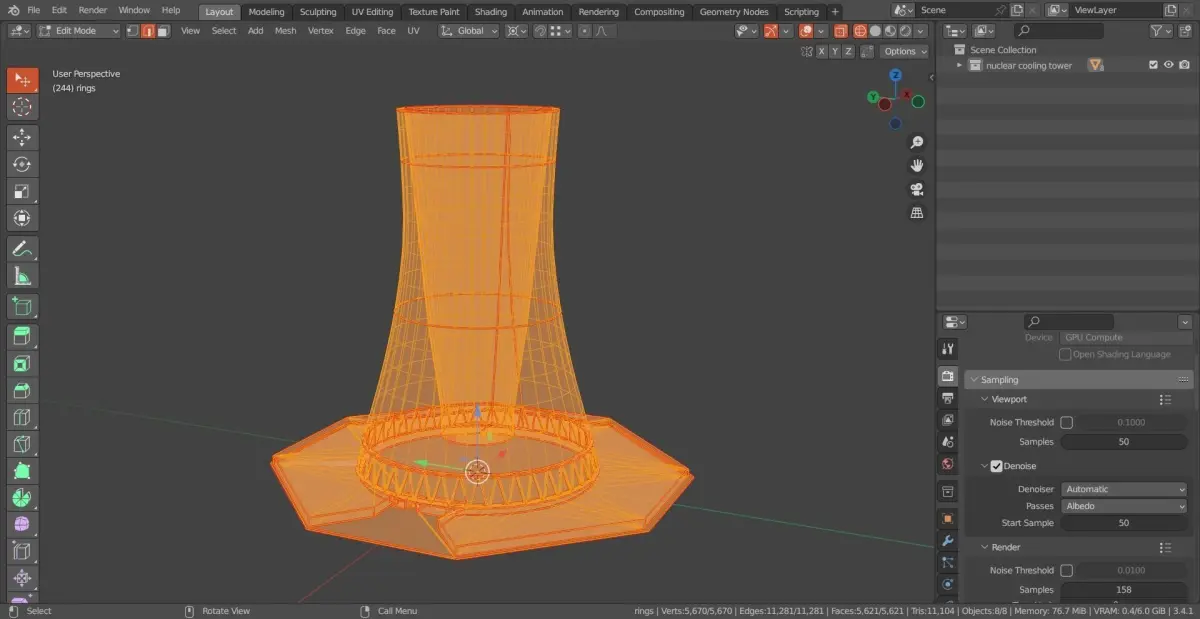Activate the Bevel tool
The height and width of the screenshot is (619, 1200).
22,391
